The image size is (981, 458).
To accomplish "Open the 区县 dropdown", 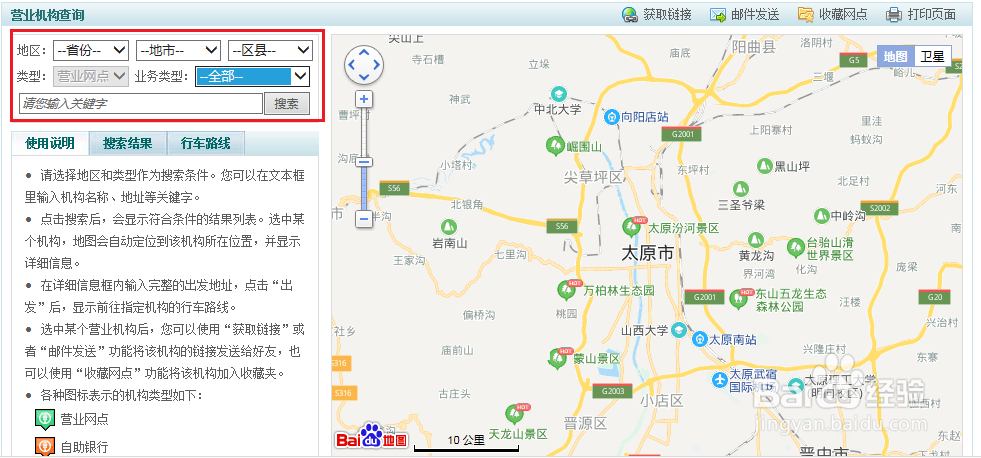I will 270,50.
